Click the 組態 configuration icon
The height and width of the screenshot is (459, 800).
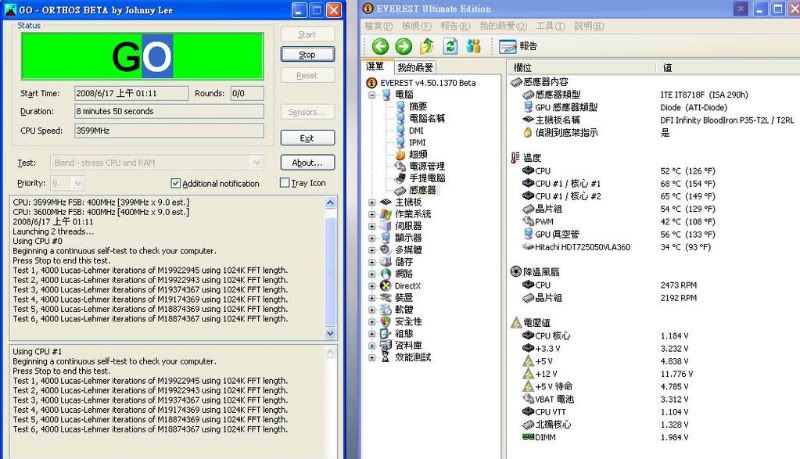pos(386,334)
